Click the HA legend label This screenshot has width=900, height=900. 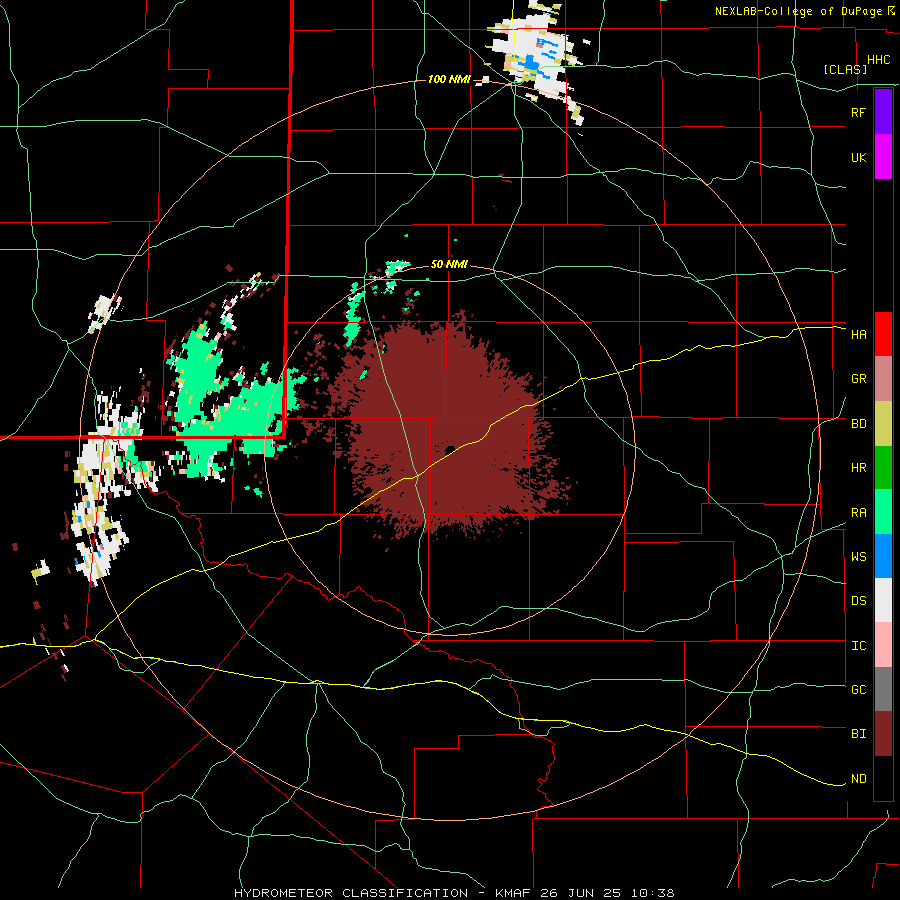click(x=858, y=334)
